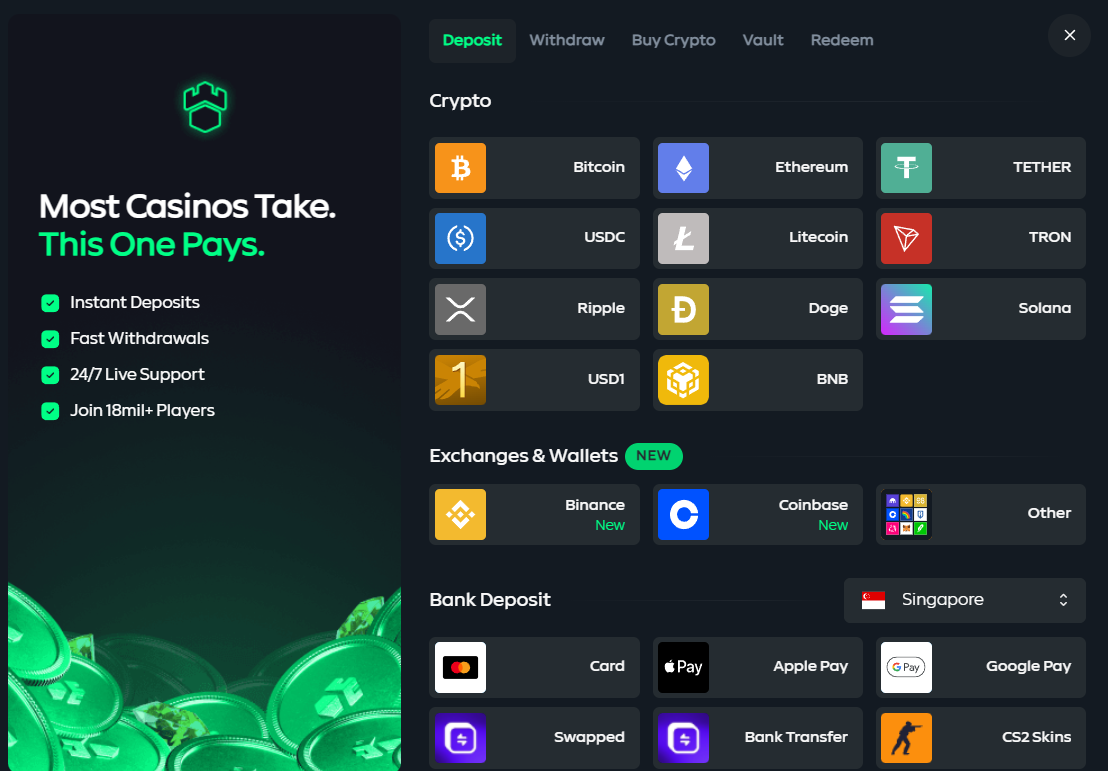Open the Binance exchange icon
Viewport: 1108px width, 771px height.
pos(460,514)
